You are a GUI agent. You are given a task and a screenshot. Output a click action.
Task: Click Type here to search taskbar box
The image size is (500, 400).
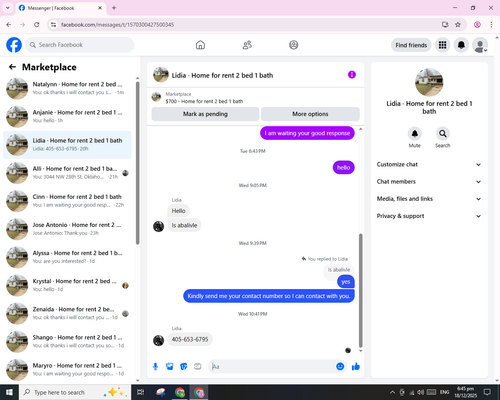tap(75, 392)
